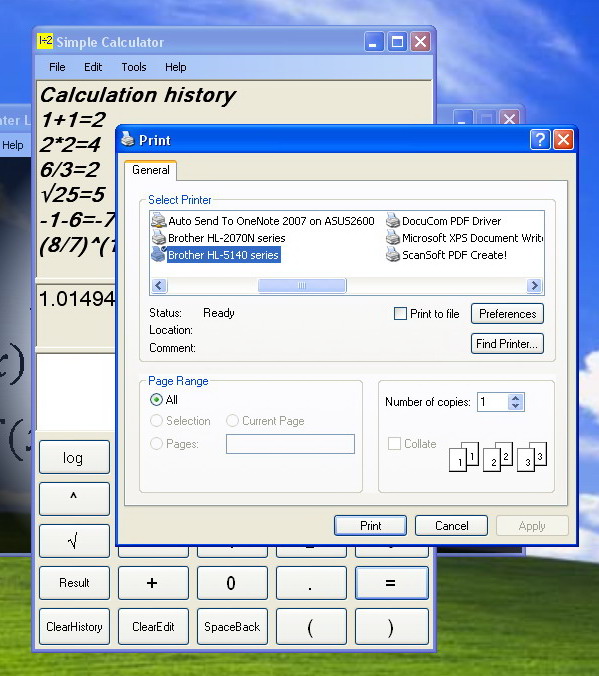The height and width of the screenshot is (676, 599).
Task: Click the 0 digit button on the calculator
Action: tap(232, 583)
